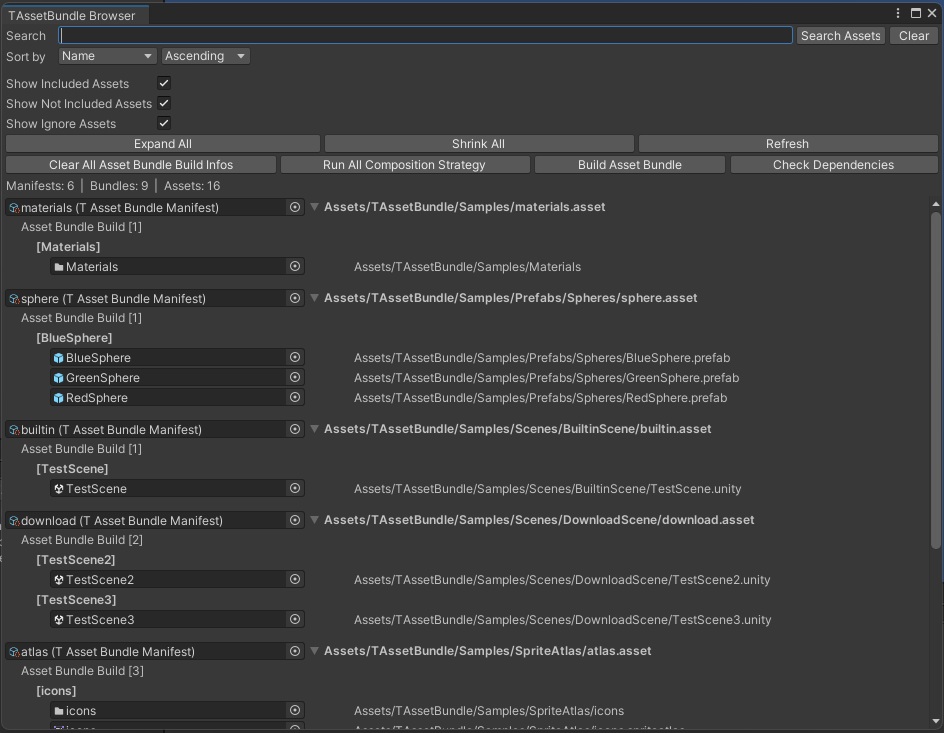Open the three-dot window menu

tap(897, 12)
